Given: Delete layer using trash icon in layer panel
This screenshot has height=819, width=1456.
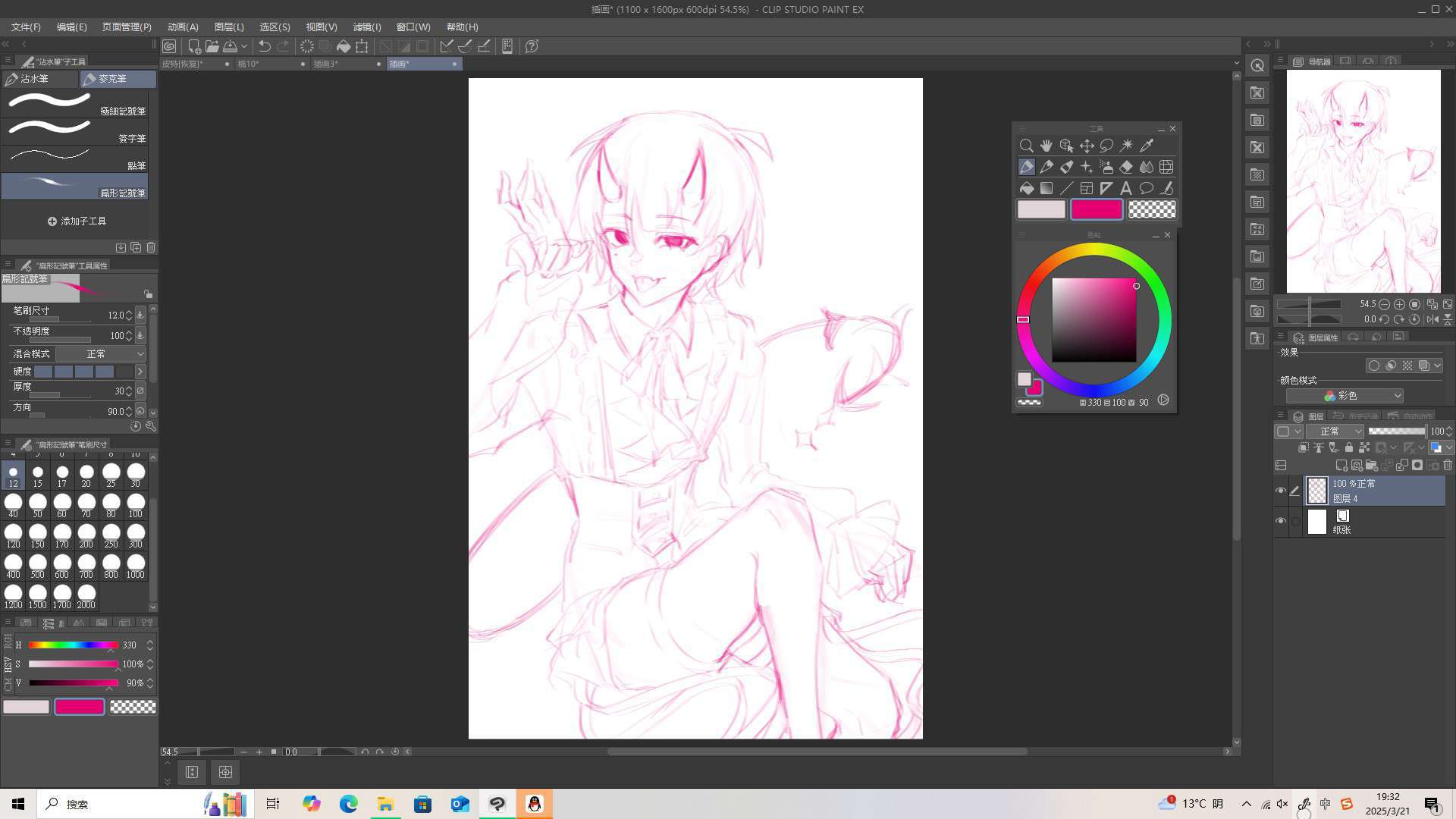Looking at the screenshot, I should coord(1448,465).
